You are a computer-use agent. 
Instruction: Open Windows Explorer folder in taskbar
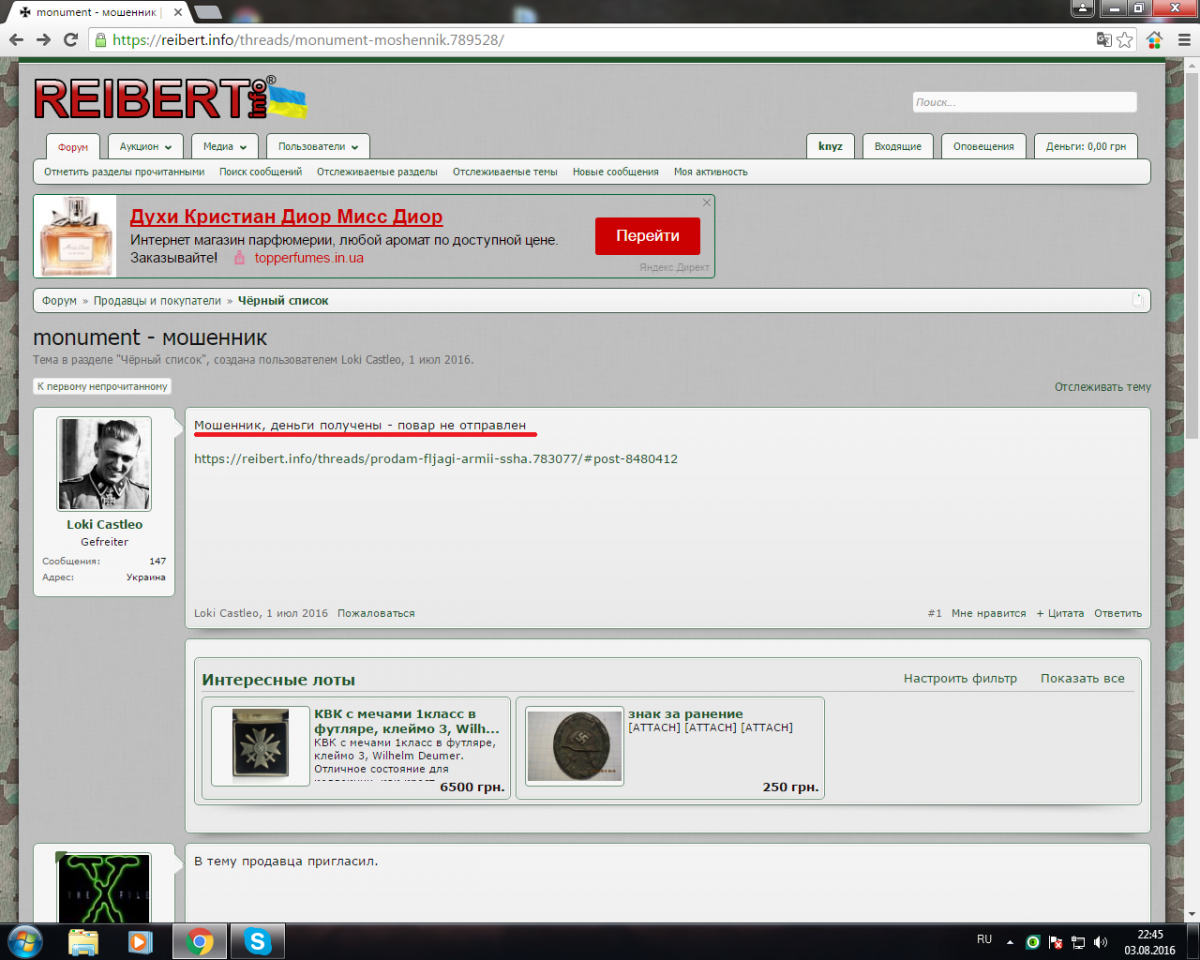pyautogui.click(x=84, y=941)
